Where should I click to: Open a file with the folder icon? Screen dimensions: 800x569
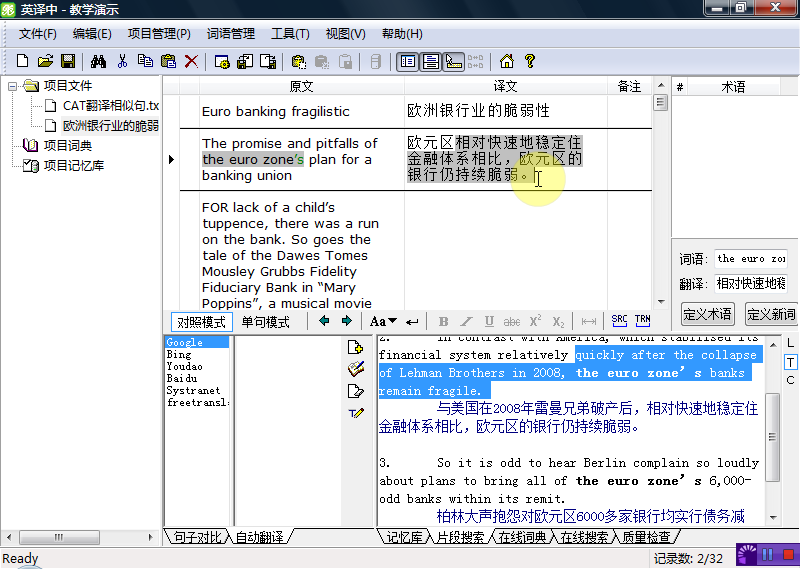[45, 61]
